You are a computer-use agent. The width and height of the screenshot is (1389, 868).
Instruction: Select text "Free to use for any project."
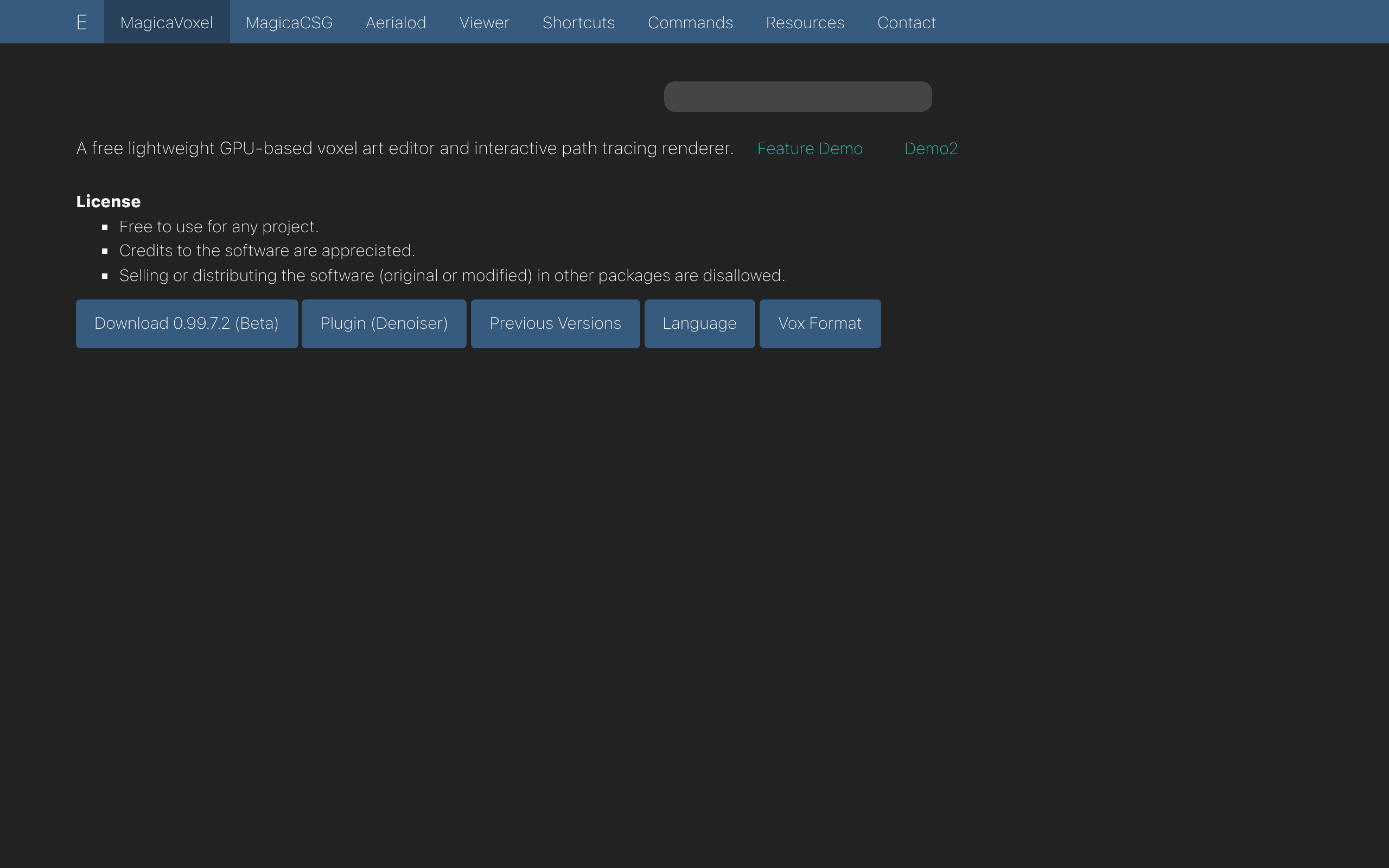click(x=219, y=227)
